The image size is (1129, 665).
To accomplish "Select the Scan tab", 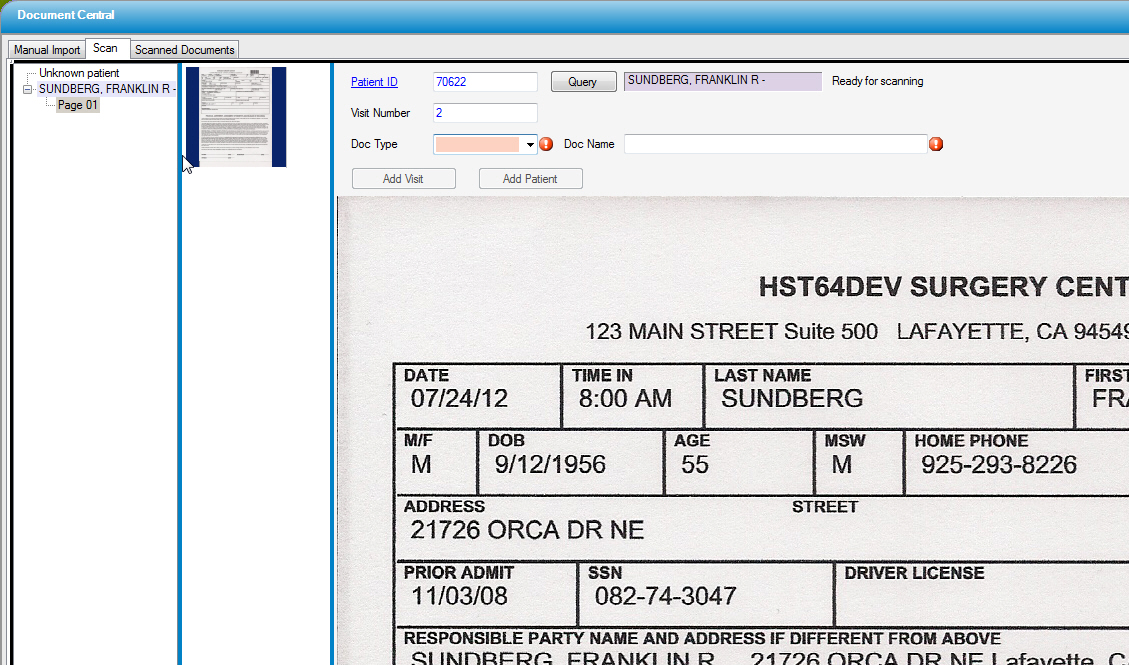I will [106, 47].
